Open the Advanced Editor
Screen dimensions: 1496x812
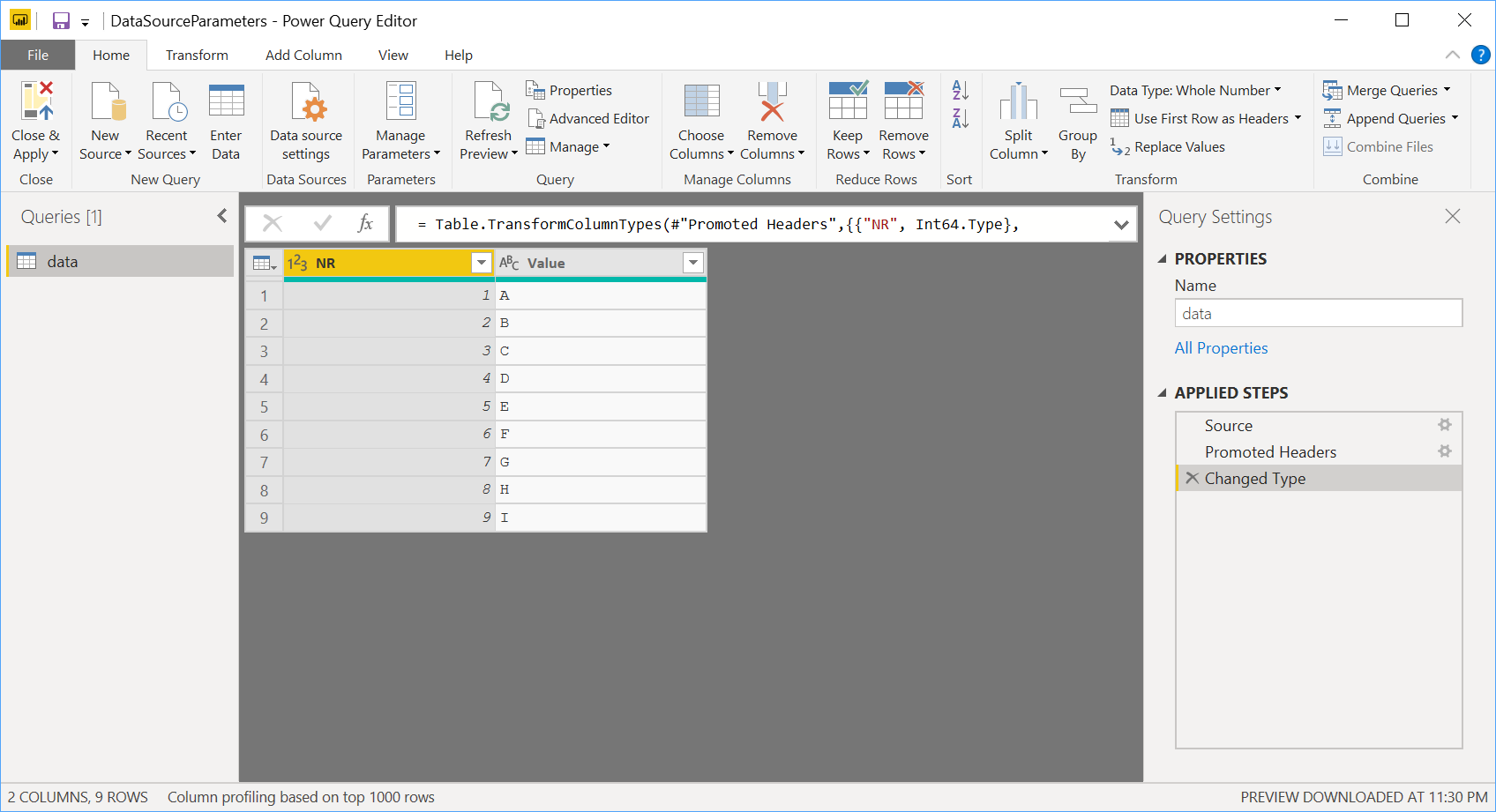pyautogui.click(x=588, y=119)
